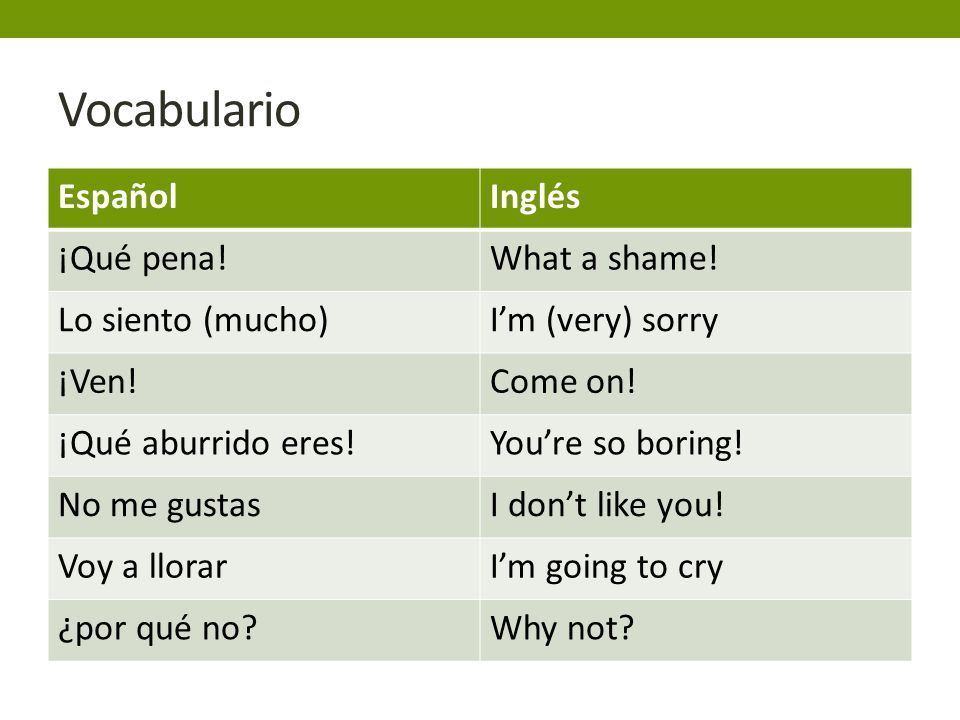Click the divider between table header columns

480,198
